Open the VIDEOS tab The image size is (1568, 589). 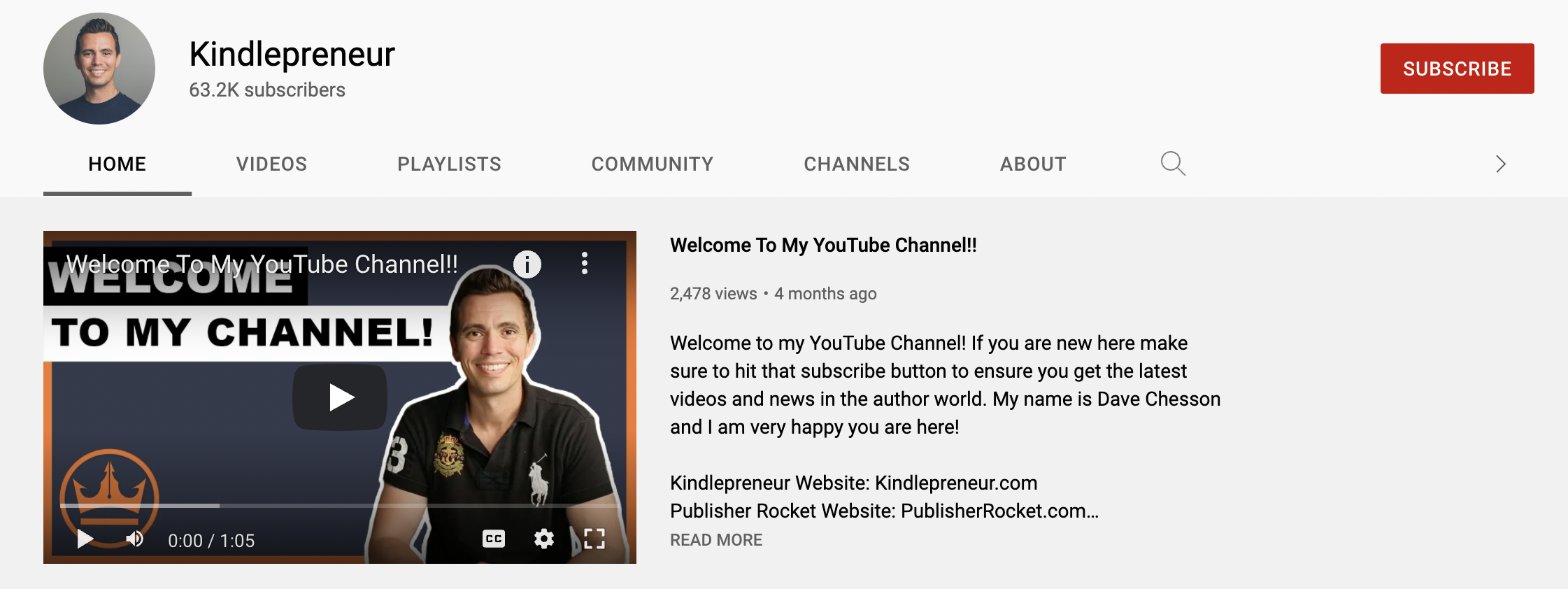pos(272,164)
